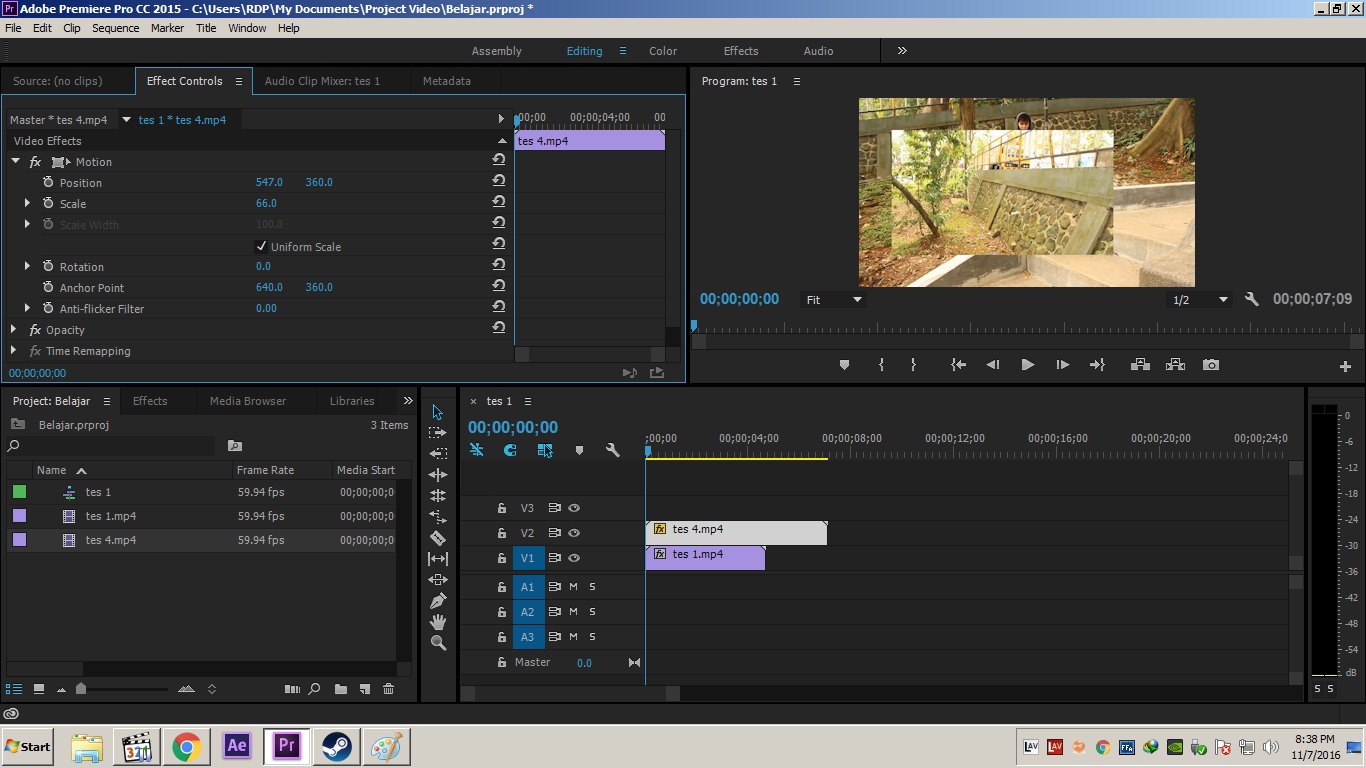The image size is (1366, 768).
Task: Uncheck the Uniform Scale checkbox
Action: 262,246
